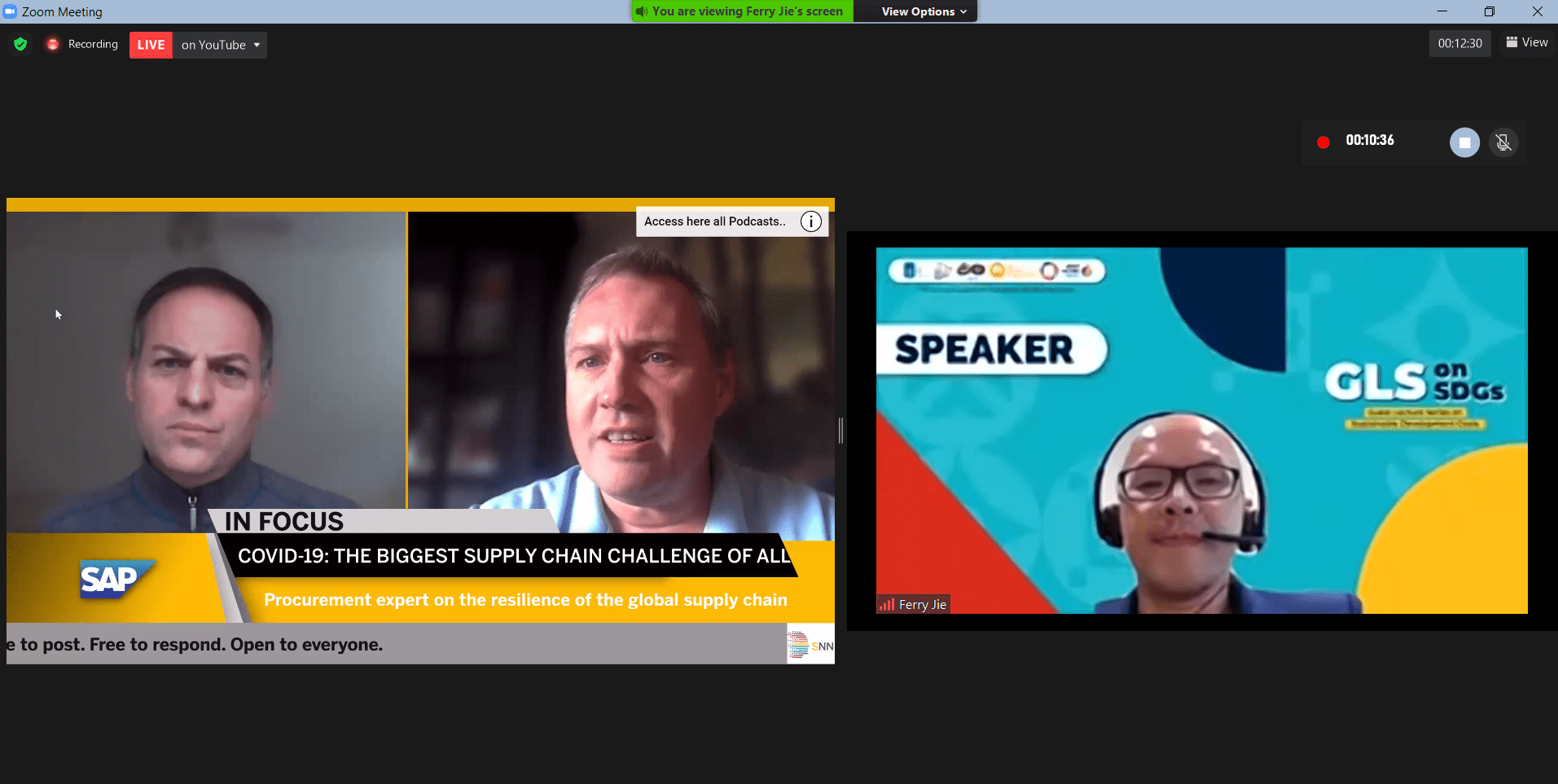Click the speaker icon in green sharing banner
1558x784 pixels.
642,11
